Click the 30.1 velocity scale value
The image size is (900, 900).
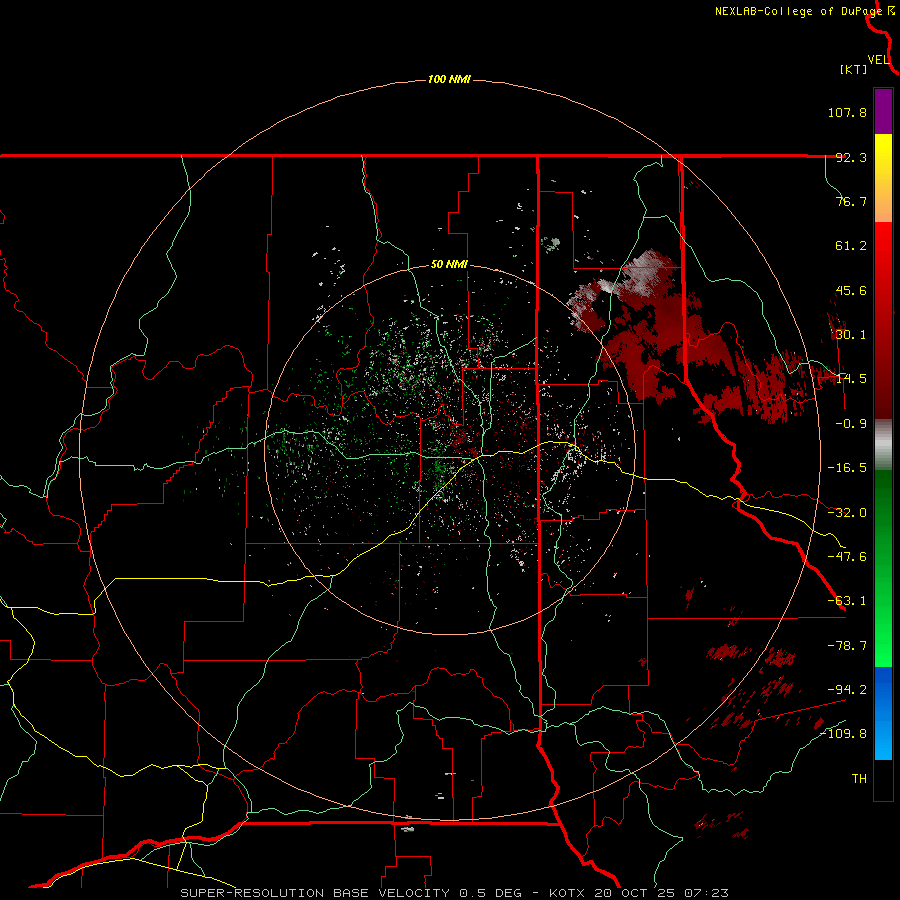[x=851, y=335]
